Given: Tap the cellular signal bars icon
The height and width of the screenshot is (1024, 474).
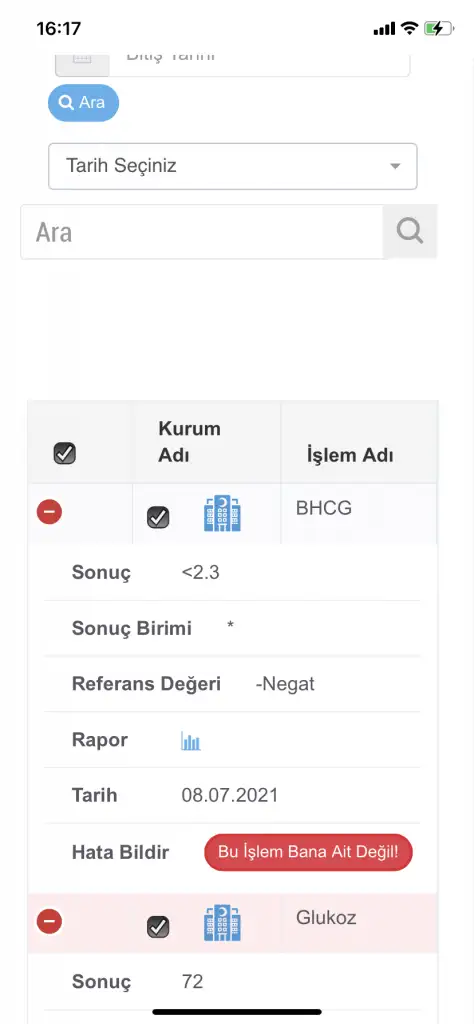Looking at the screenshot, I should click(384, 29).
